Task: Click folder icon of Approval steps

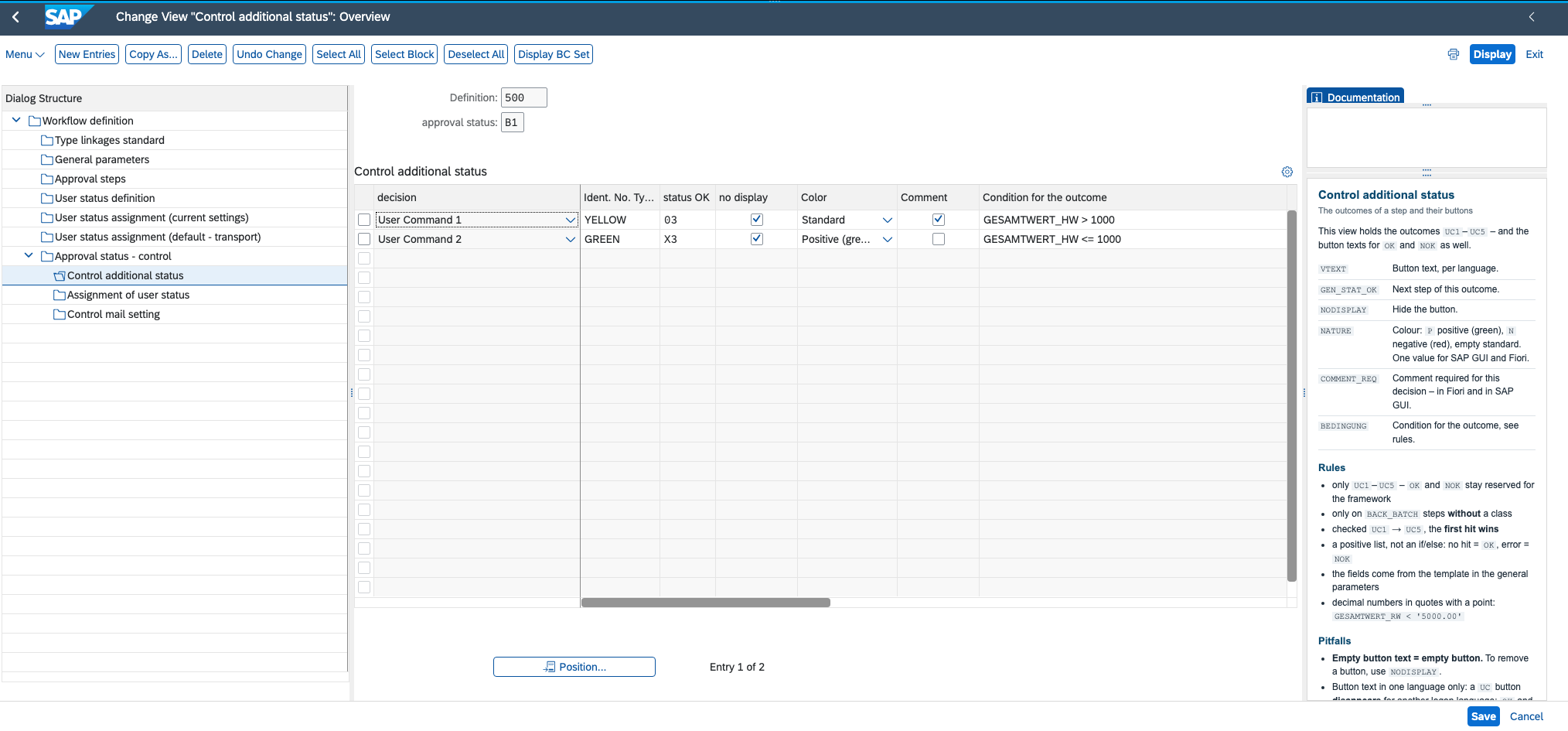Action: [47, 179]
